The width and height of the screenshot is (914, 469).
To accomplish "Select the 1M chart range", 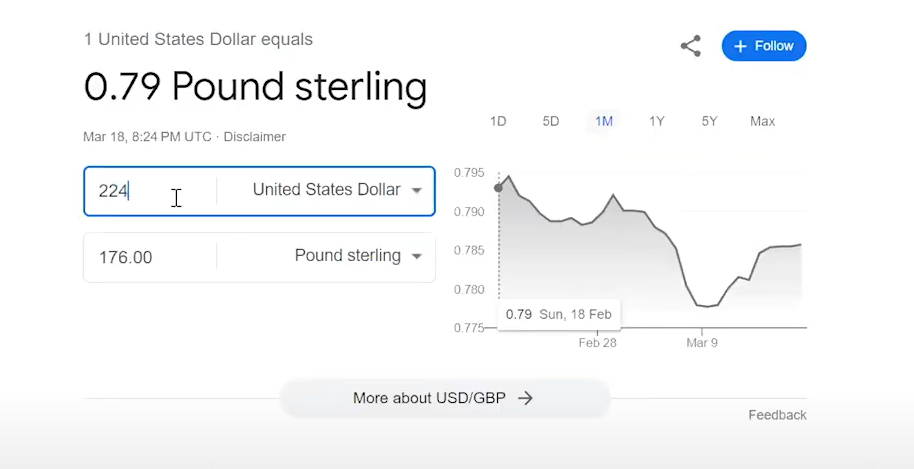I will [604, 121].
